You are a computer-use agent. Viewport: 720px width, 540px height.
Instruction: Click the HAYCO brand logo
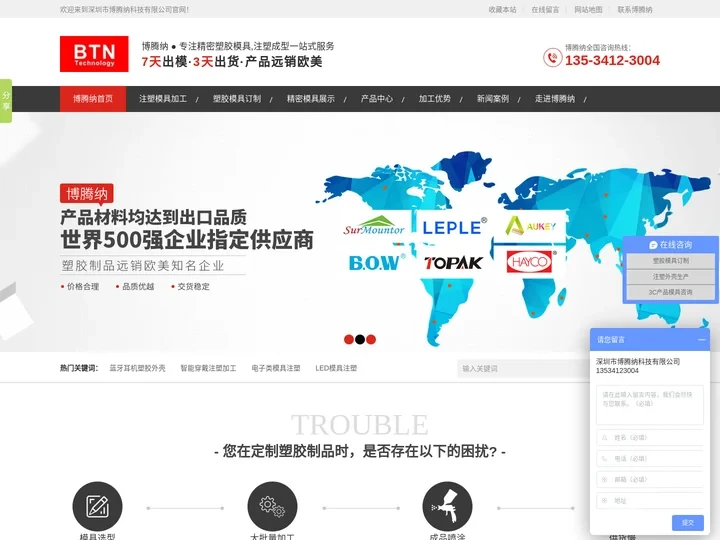530,262
